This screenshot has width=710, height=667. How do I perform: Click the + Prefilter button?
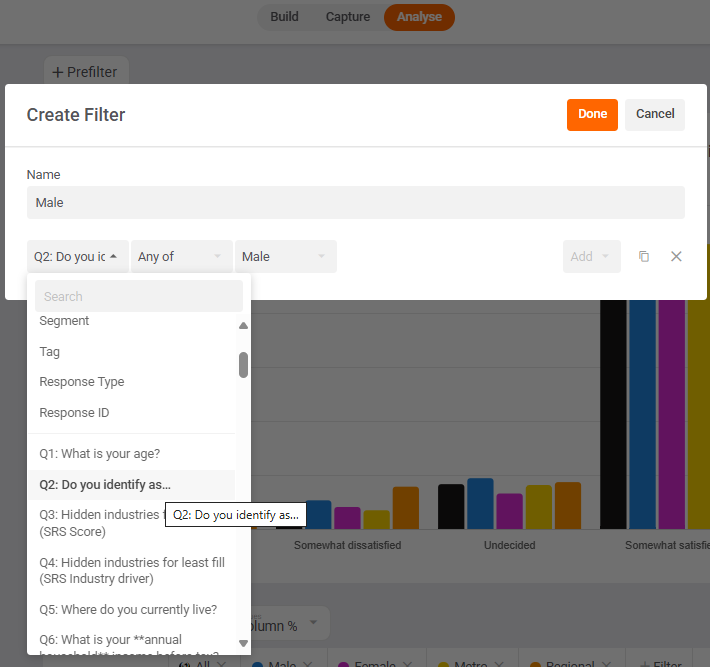click(86, 72)
